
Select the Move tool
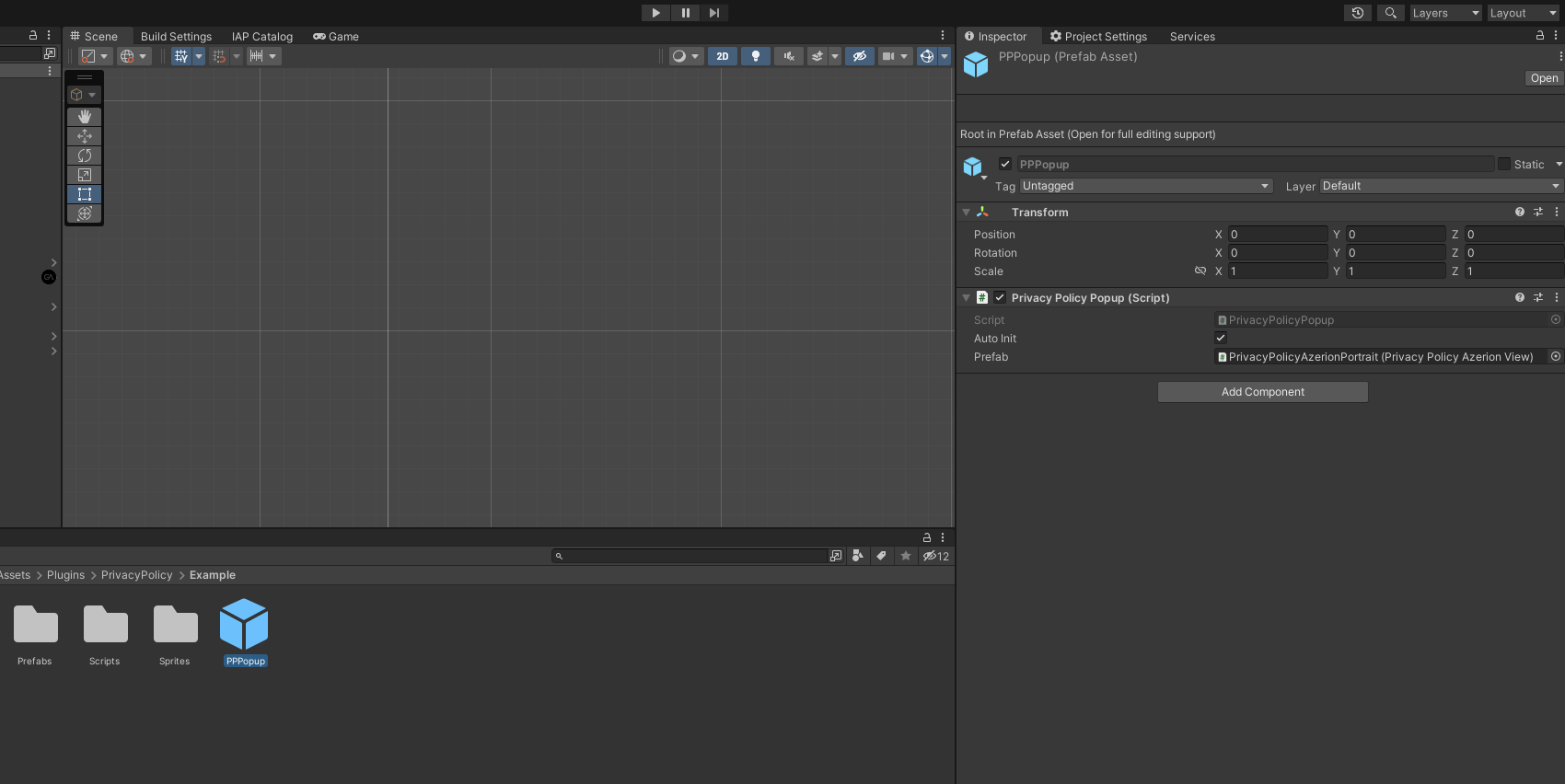pyautogui.click(x=85, y=136)
